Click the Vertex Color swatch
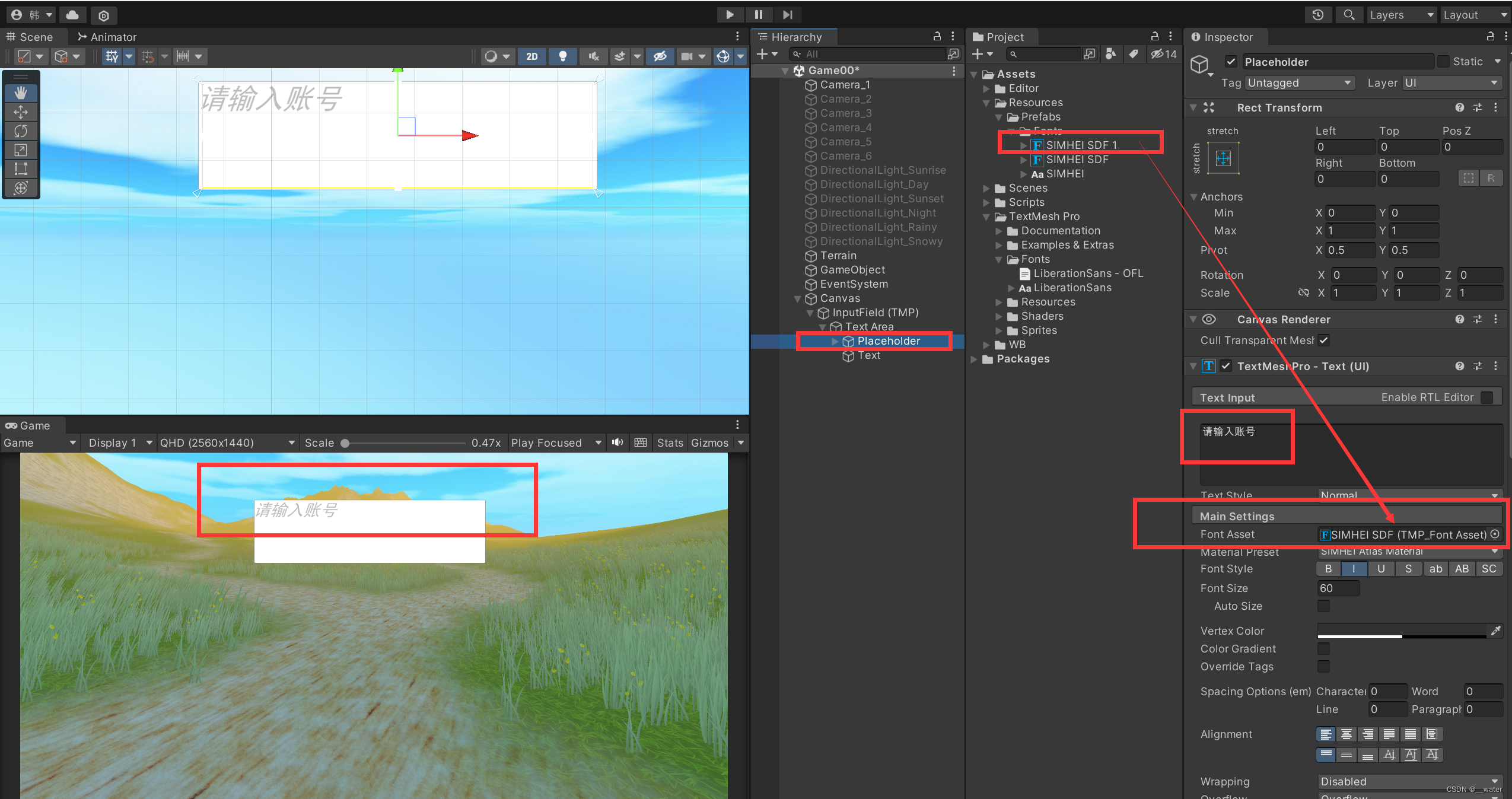1512x799 pixels. pos(1401,631)
